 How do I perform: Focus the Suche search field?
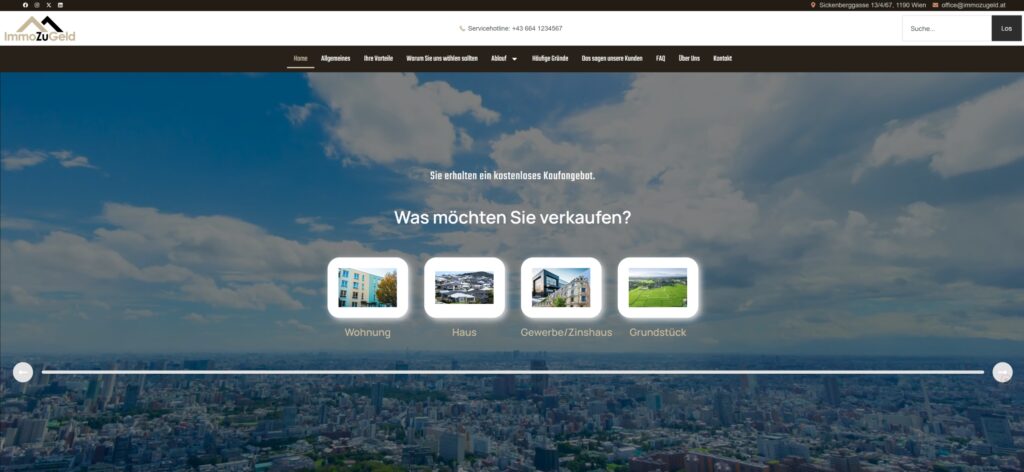(x=946, y=29)
